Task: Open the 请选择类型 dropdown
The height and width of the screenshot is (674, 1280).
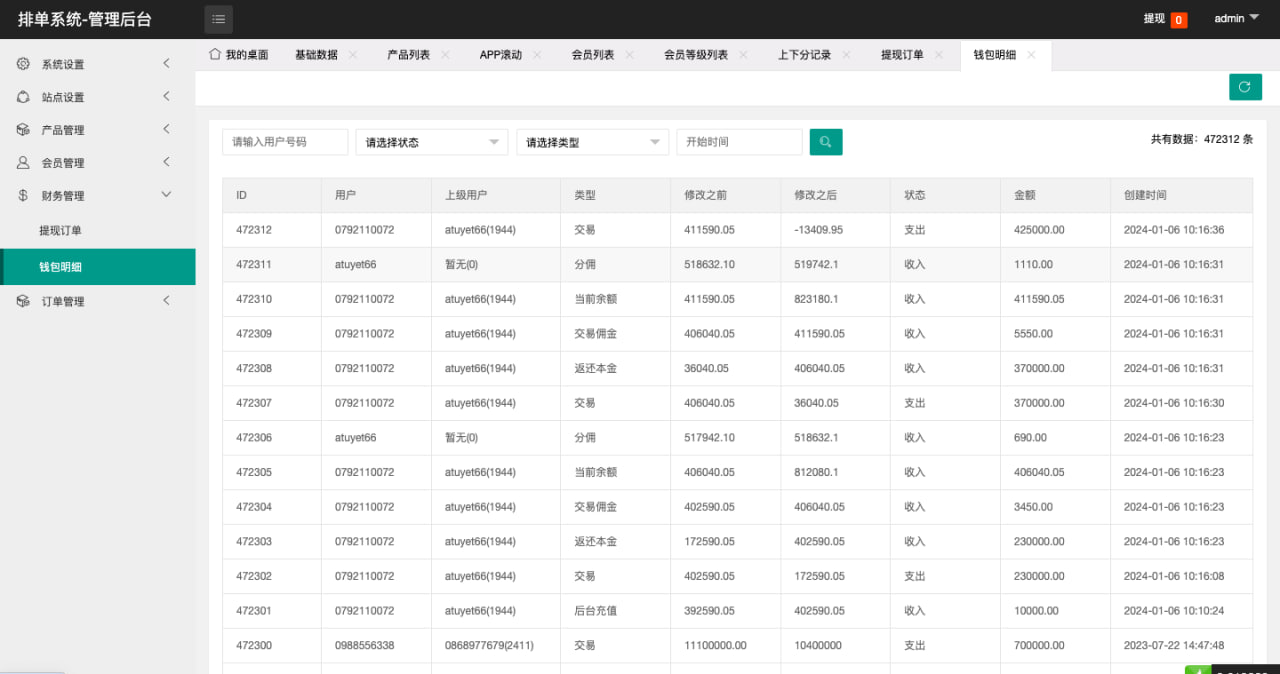Action: (592, 142)
